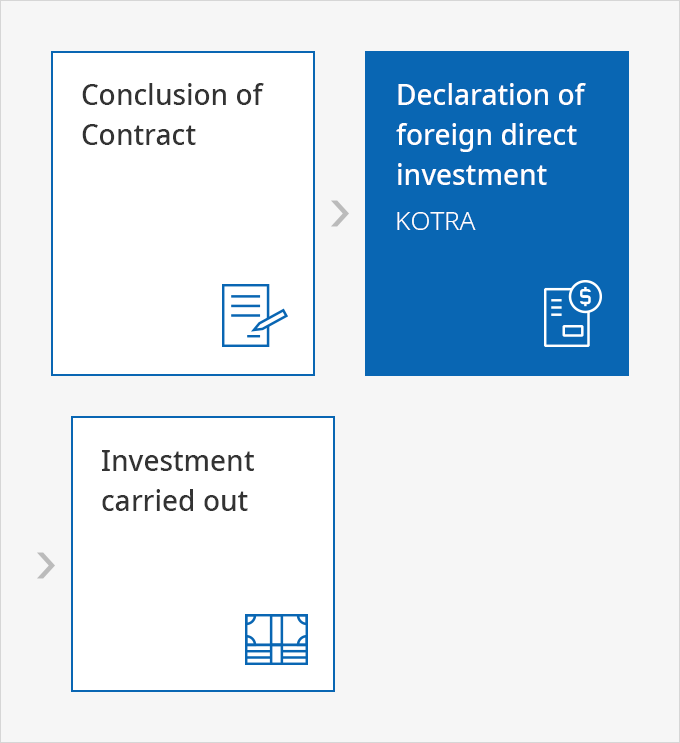Click the vertical band on money bundle icon

point(276,639)
